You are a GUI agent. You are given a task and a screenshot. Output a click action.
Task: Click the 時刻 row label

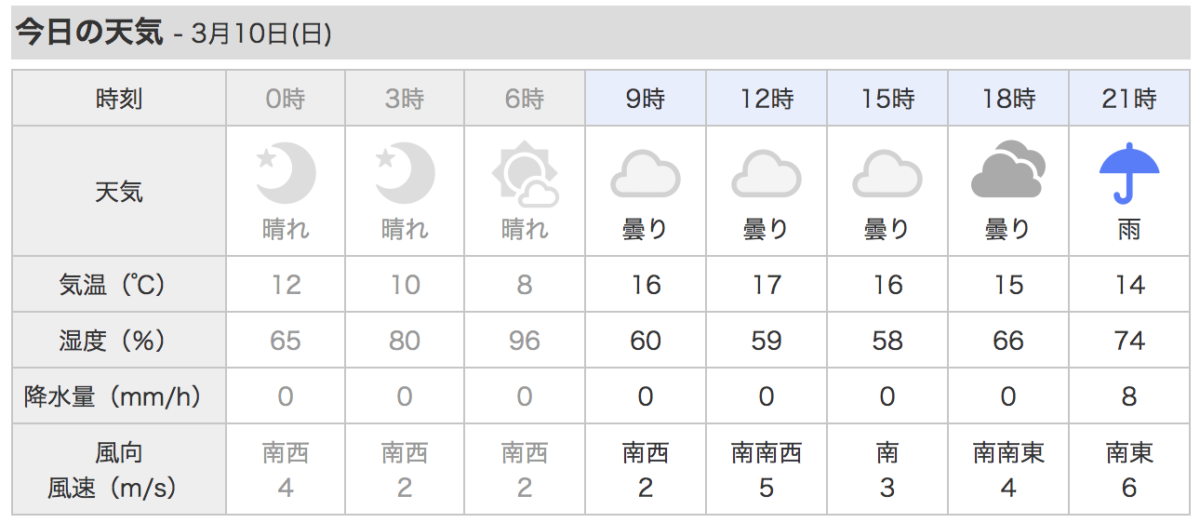click(x=119, y=98)
